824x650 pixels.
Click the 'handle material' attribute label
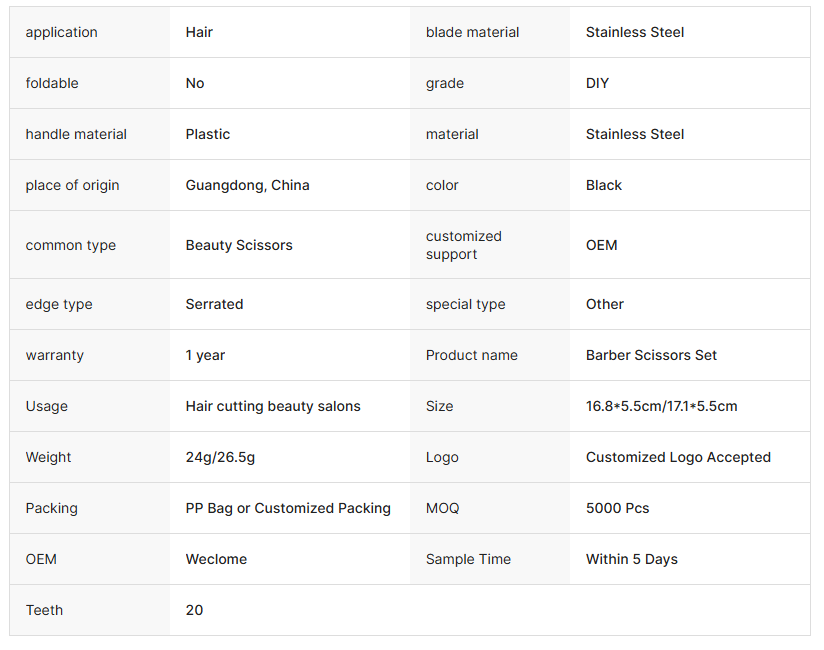pos(76,134)
